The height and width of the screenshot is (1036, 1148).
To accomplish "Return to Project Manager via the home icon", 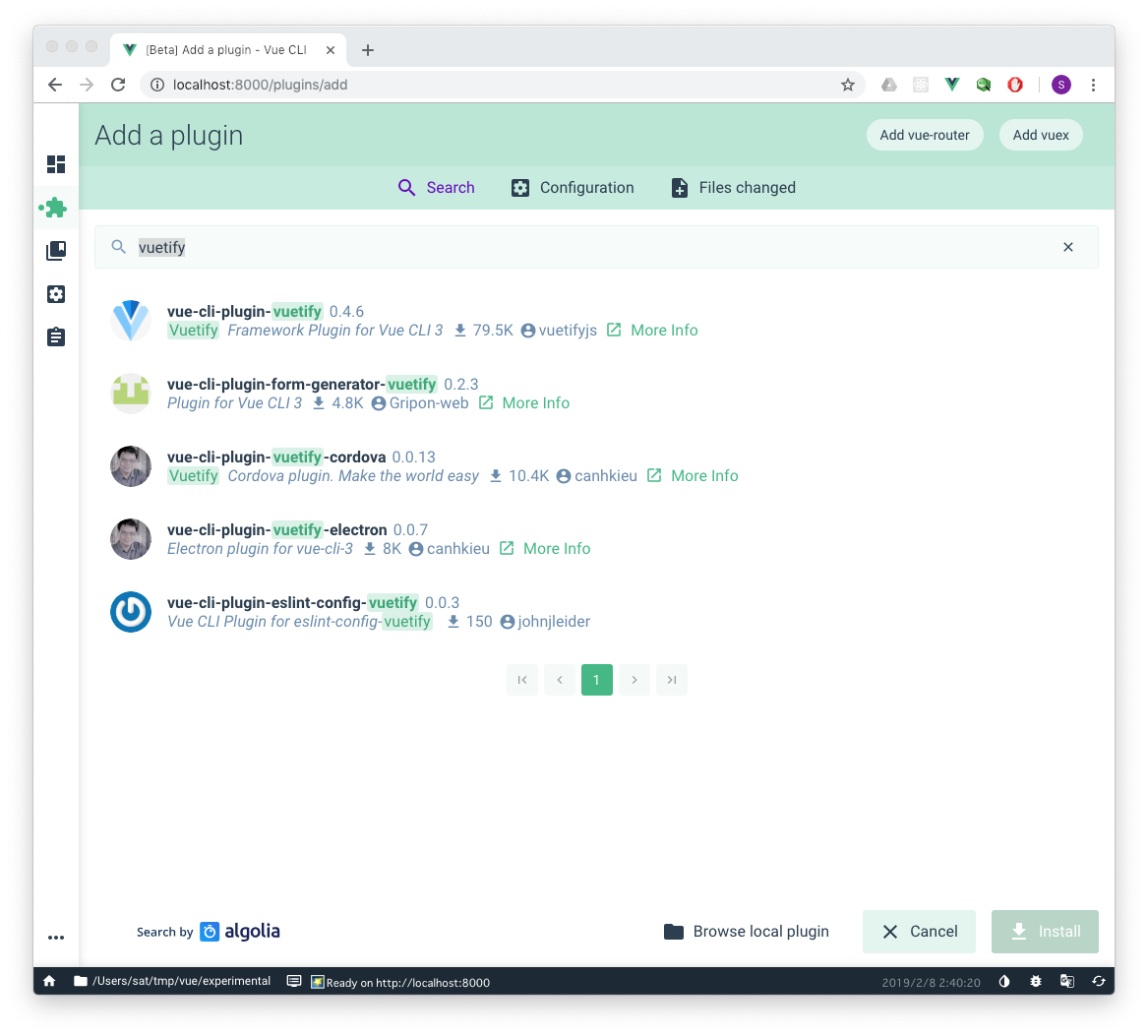I will pos(48,981).
